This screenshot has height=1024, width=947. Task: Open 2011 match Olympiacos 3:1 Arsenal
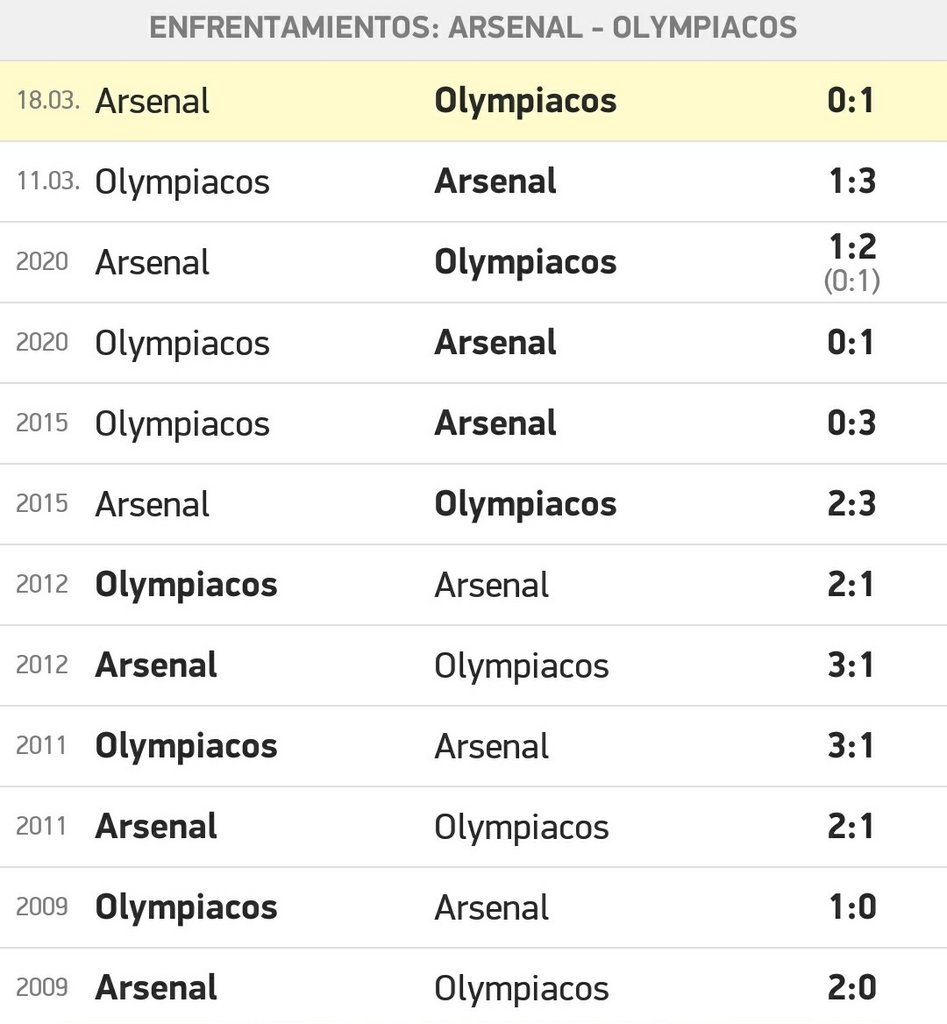coord(473,746)
